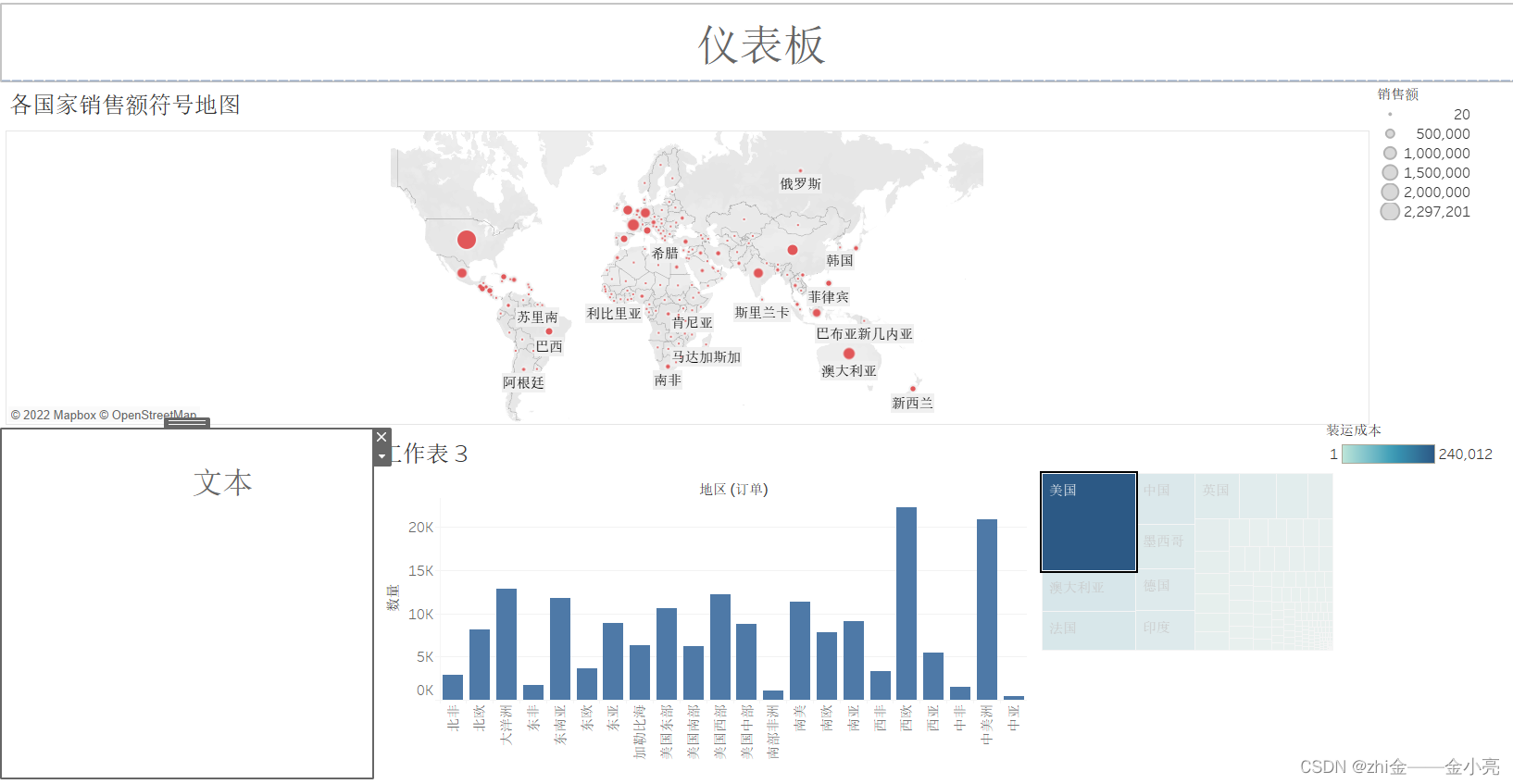Click the 巴布亚新几内亚 map label
This screenshot has width=1513, height=784.
pyautogui.click(x=865, y=333)
